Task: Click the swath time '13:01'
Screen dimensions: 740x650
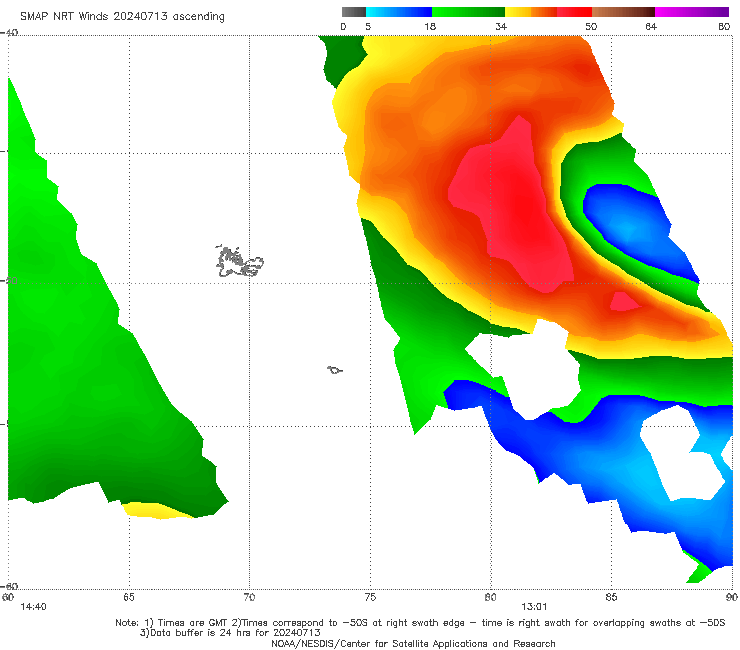Action: 534,607
